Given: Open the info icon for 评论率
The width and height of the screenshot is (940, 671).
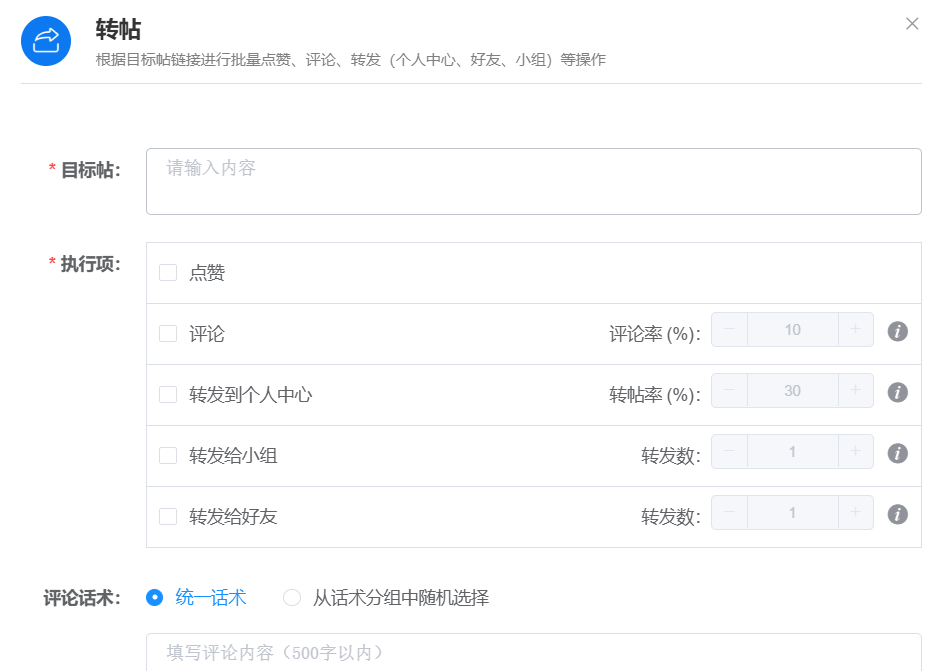Looking at the screenshot, I should pos(897,331).
